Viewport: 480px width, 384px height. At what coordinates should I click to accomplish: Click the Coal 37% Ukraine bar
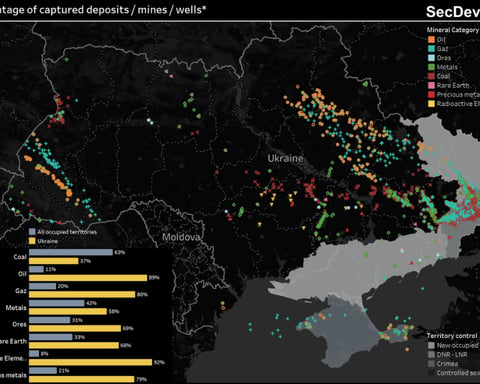pos(54,261)
